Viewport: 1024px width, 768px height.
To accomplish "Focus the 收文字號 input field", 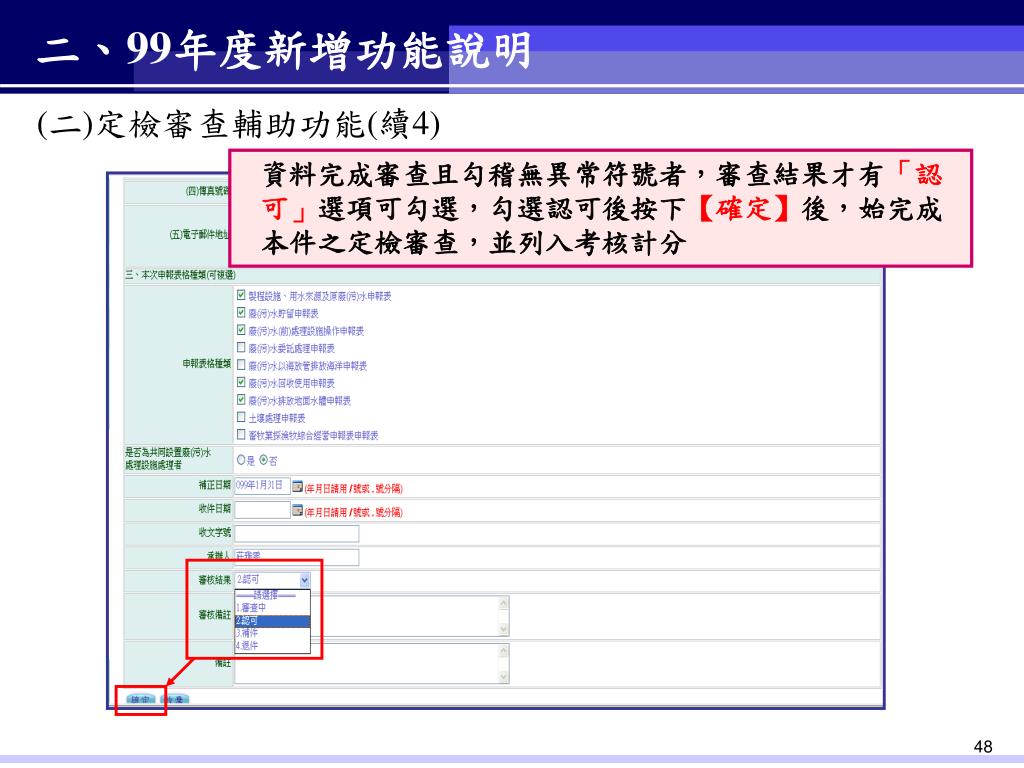I will (x=296, y=534).
